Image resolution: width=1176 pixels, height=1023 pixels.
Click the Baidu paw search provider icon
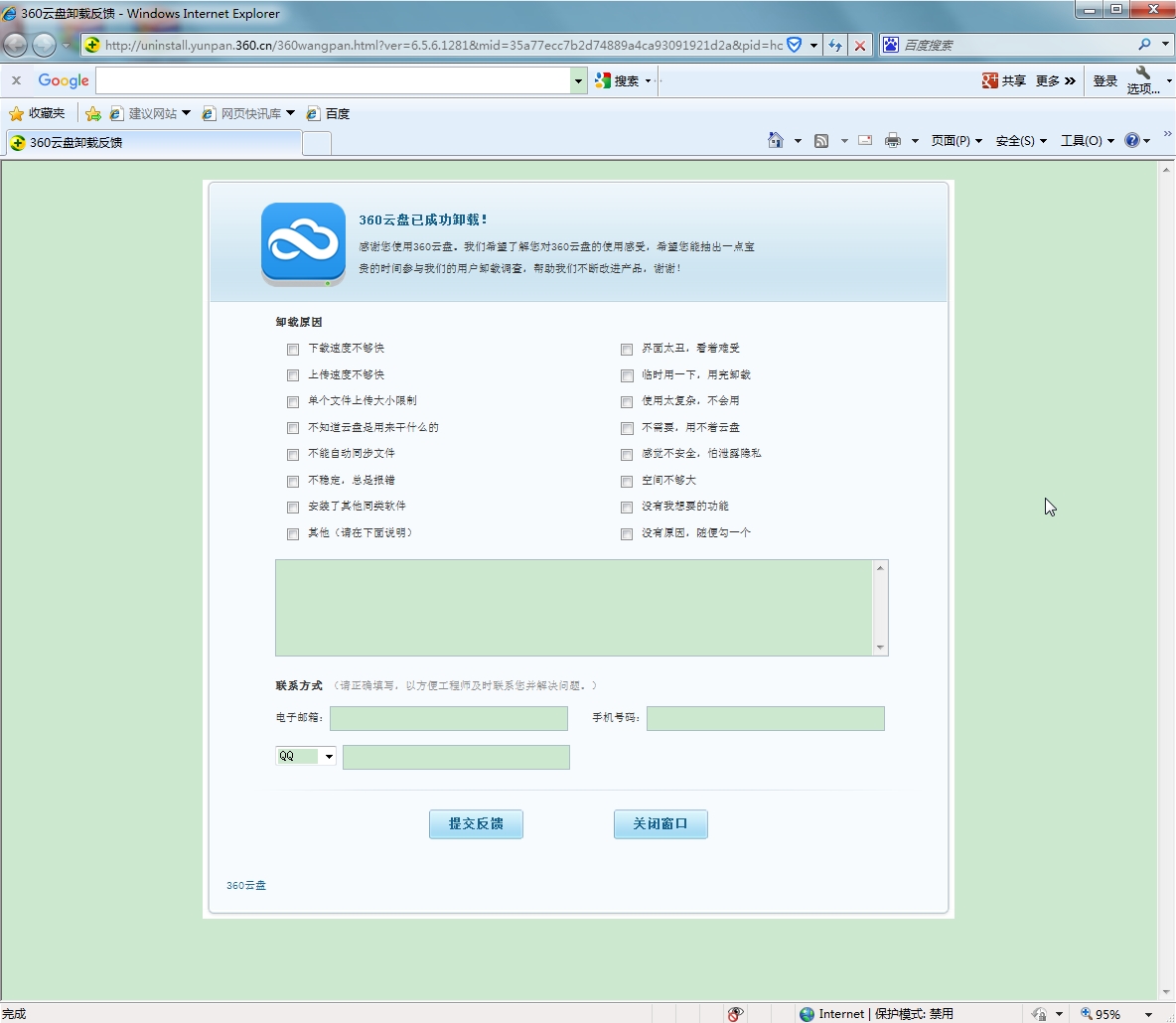[x=890, y=45]
